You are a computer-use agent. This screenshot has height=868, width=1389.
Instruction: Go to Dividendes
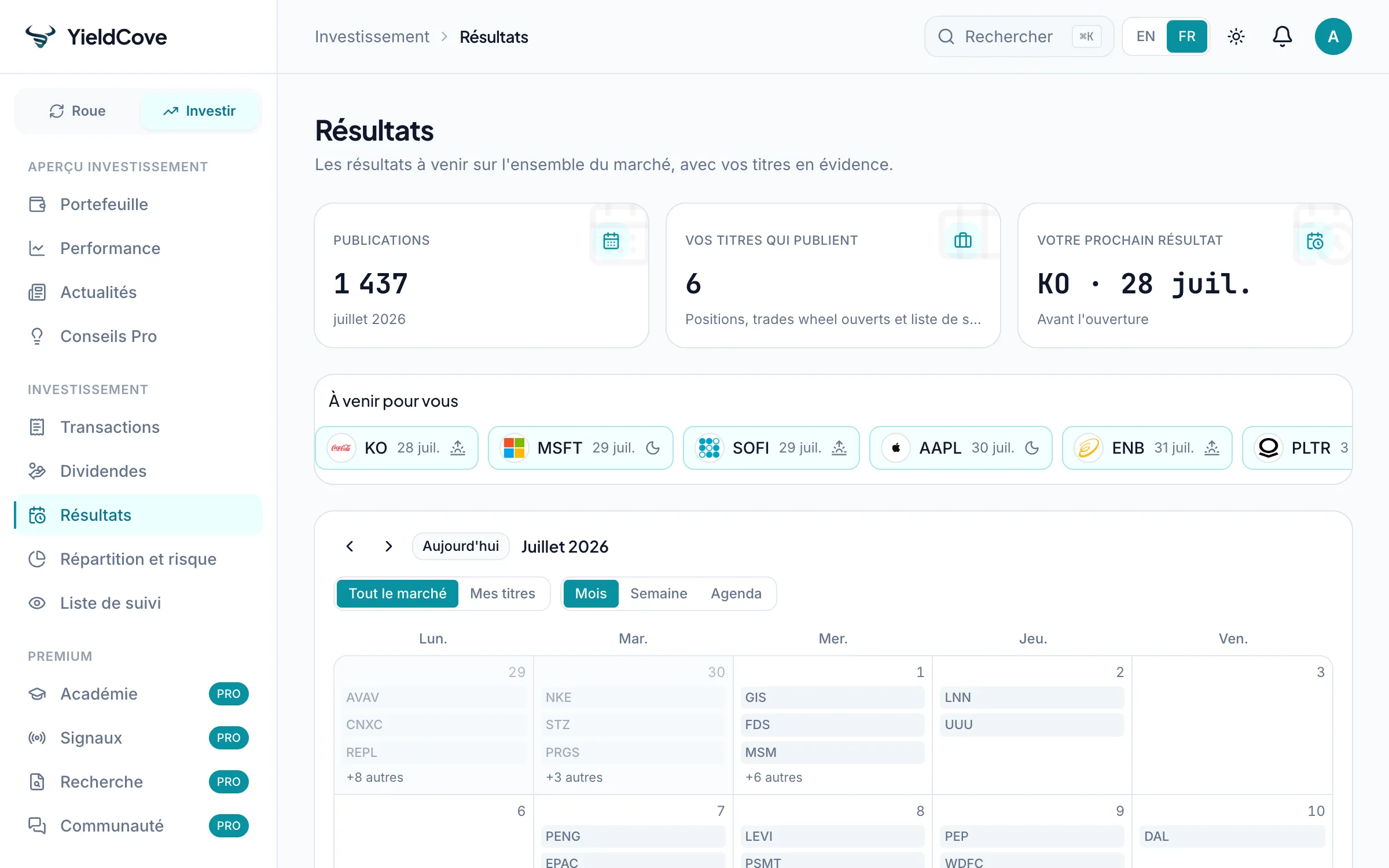pos(138,471)
